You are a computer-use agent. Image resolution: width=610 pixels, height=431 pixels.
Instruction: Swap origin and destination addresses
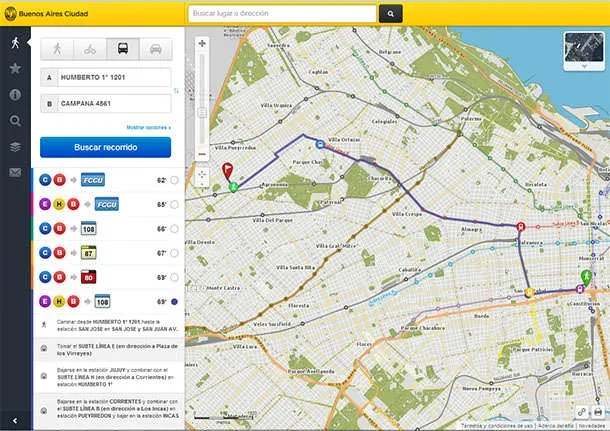176,91
